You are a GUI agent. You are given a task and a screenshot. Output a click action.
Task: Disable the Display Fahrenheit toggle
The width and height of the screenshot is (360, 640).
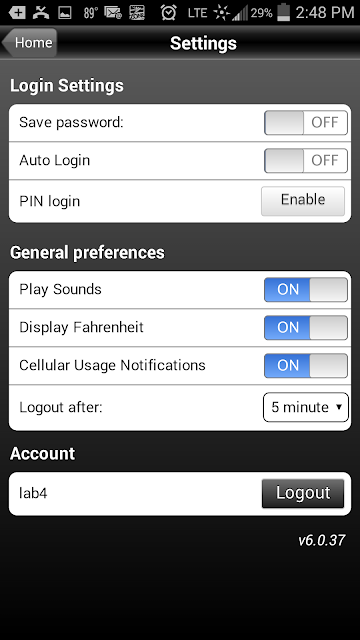click(x=306, y=327)
